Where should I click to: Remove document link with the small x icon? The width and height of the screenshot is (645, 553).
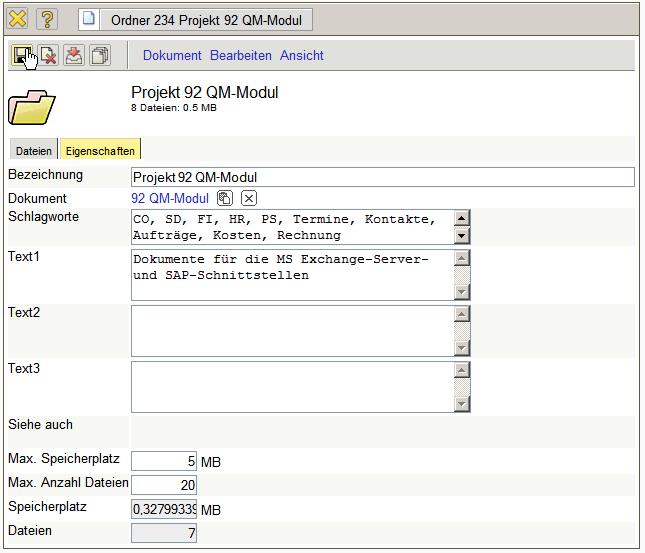pyautogui.click(x=249, y=198)
